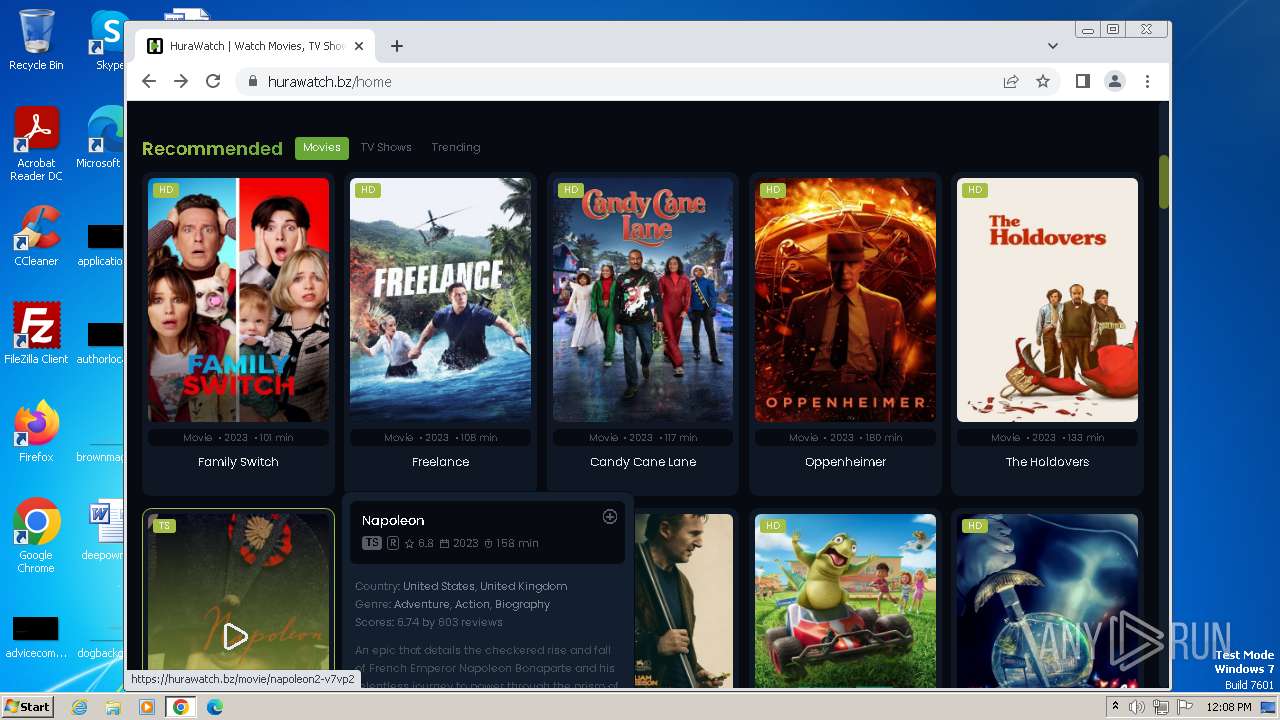1280x720 pixels.
Task: Click the 12:08 PM taskbar clock
Action: click(1230, 707)
